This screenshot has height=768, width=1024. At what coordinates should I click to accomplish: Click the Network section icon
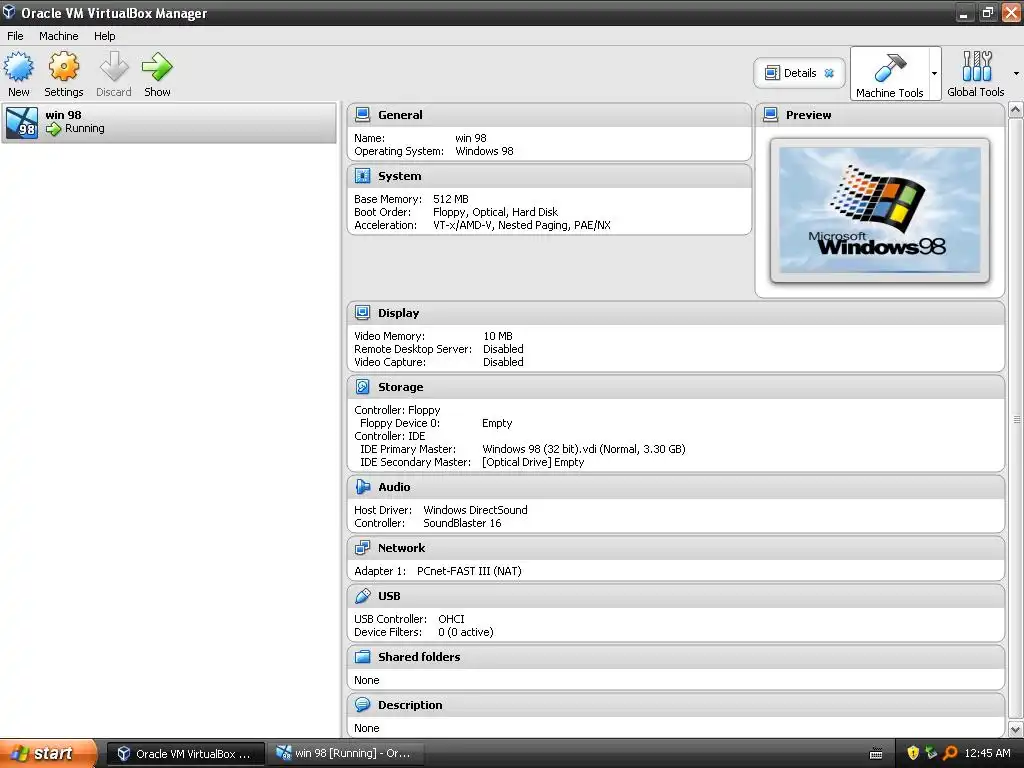[x=362, y=548]
